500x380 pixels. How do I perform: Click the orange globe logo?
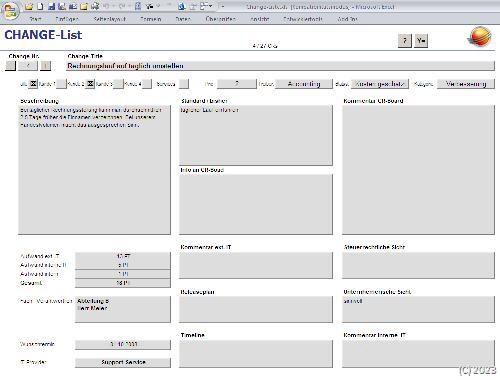tap(480, 37)
